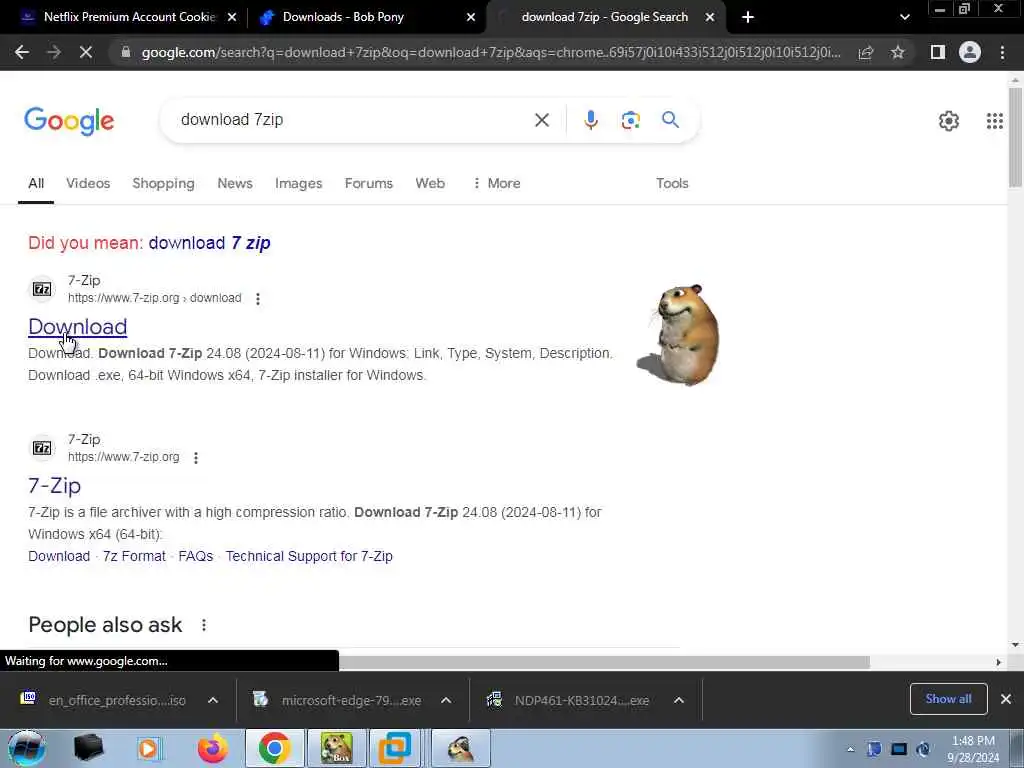Click the Download result title link
The width and height of the screenshot is (1024, 768).
(x=78, y=327)
